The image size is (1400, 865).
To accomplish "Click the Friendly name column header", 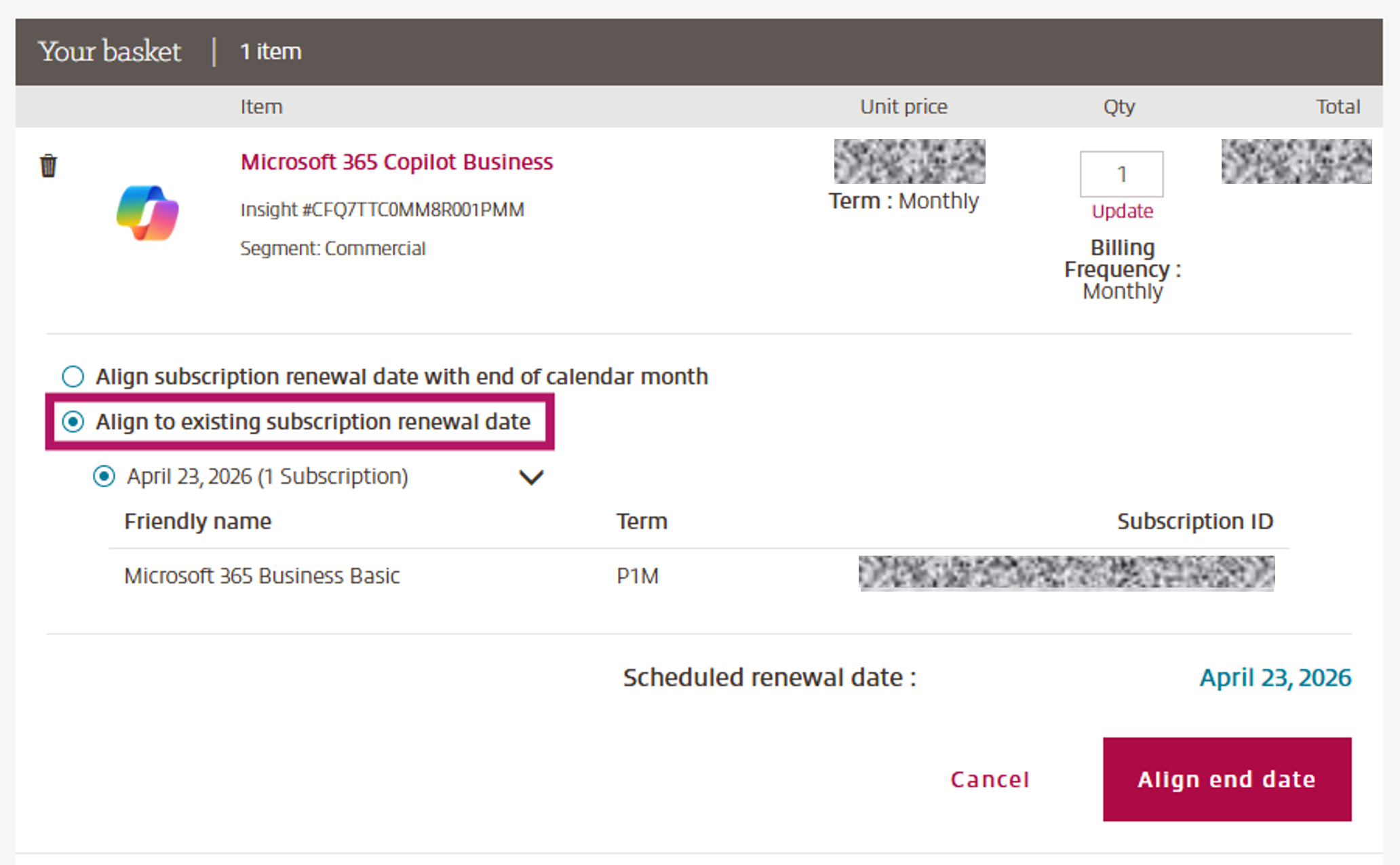I will point(197,521).
